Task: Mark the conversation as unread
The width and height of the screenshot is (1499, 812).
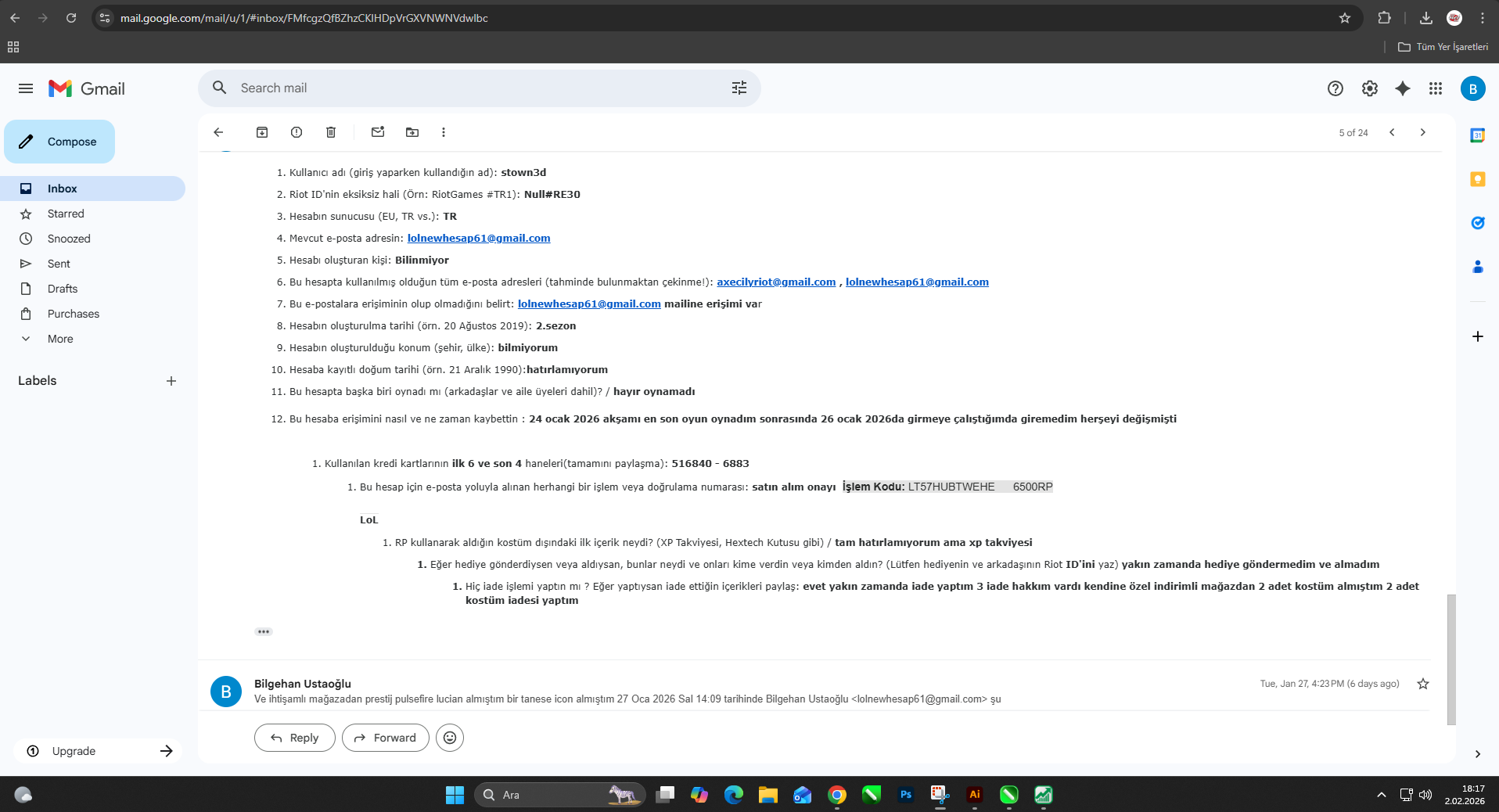Action: (378, 132)
